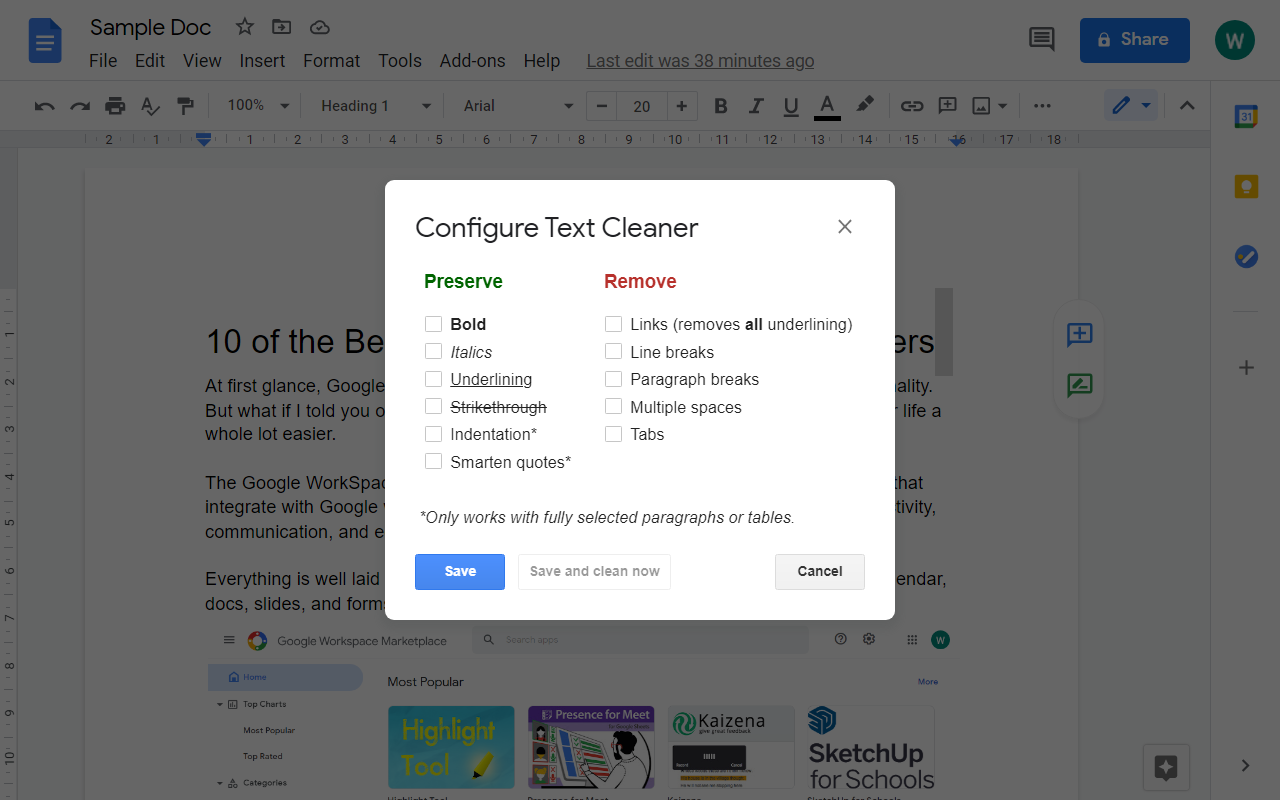Open the File menu
This screenshot has width=1280, height=800.
tap(103, 61)
